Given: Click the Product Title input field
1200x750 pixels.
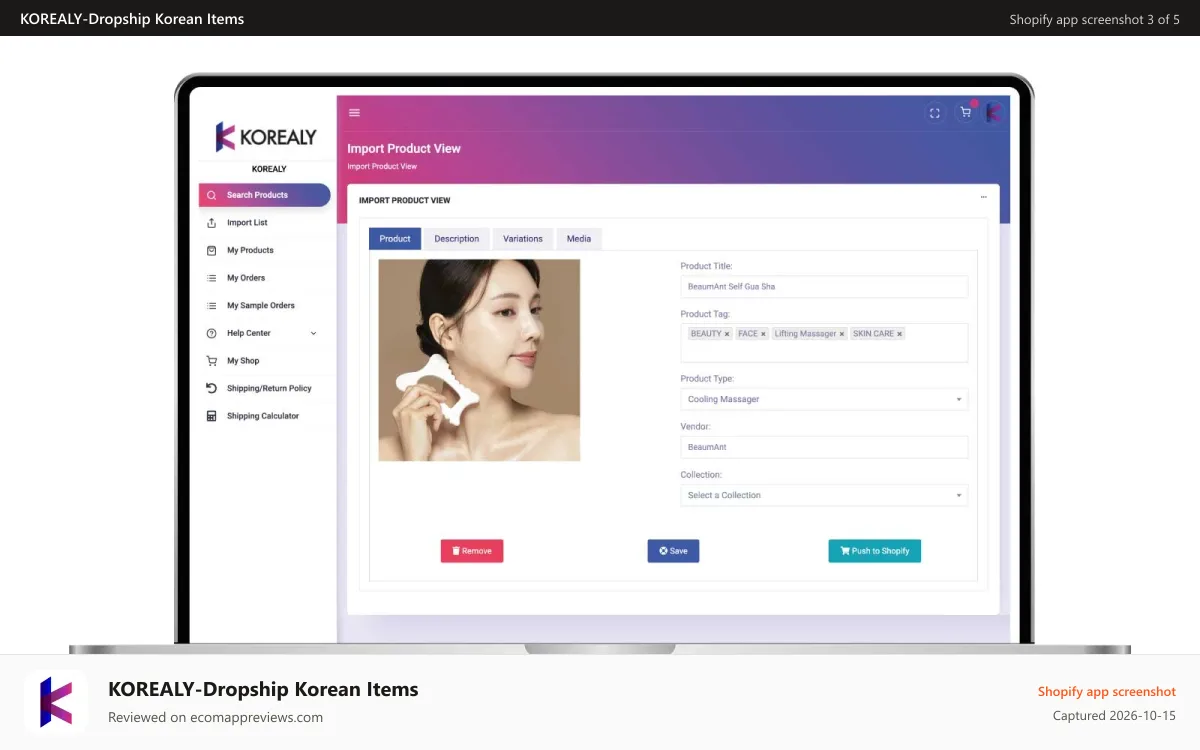Looking at the screenshot, I should click(x=824, y=287).
